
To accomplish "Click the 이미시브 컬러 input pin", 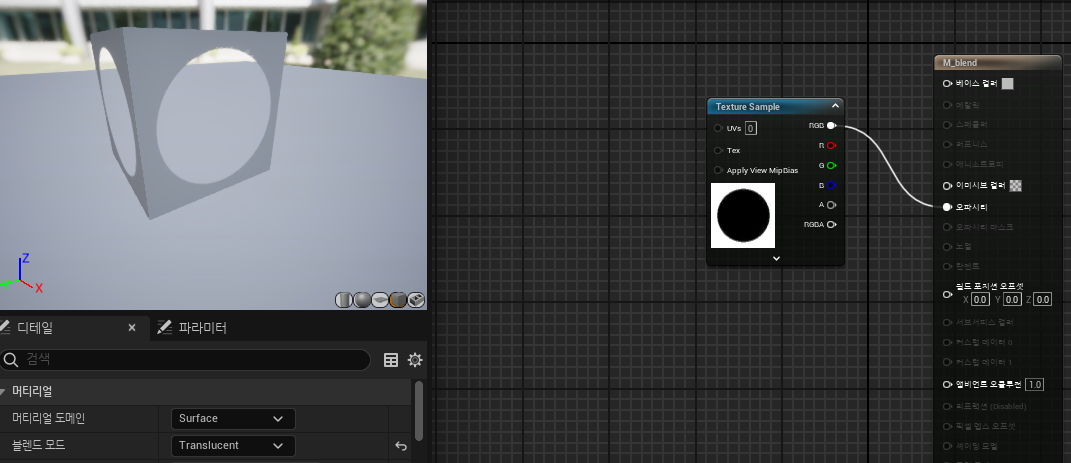I will [947, 186].
